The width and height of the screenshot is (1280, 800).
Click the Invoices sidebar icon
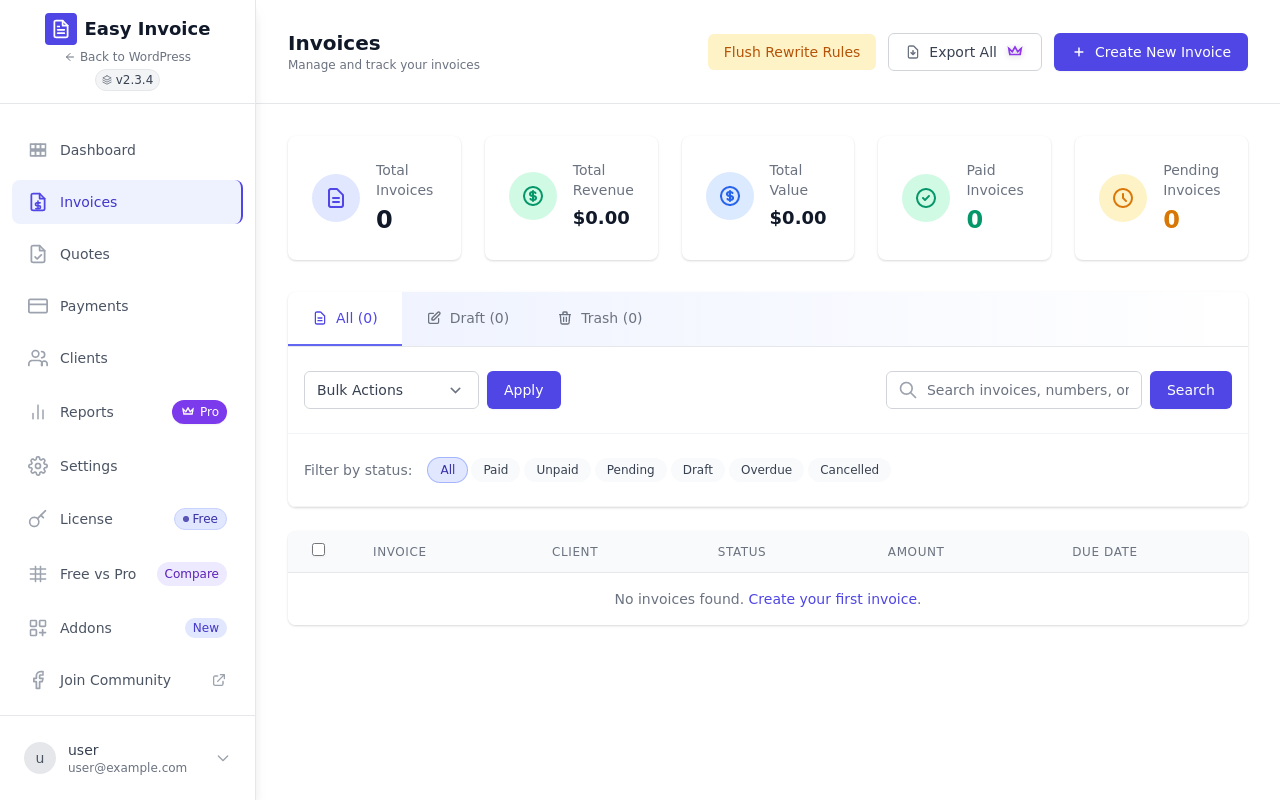click(x=38, y=202)
